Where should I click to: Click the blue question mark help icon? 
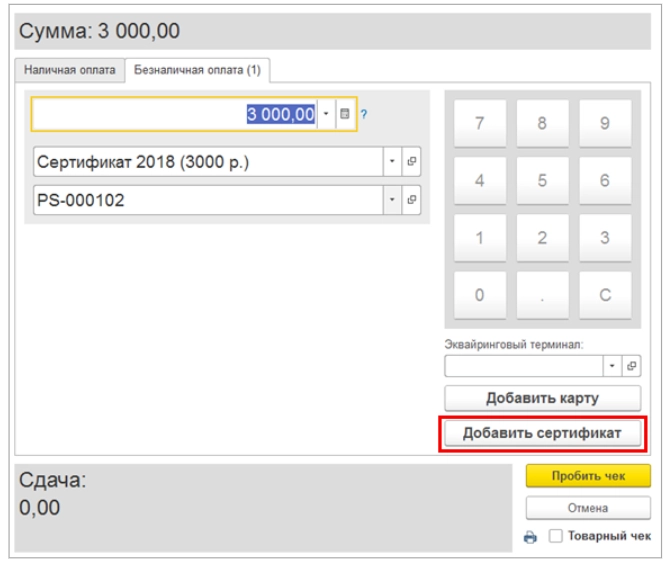tap(364, 114)
